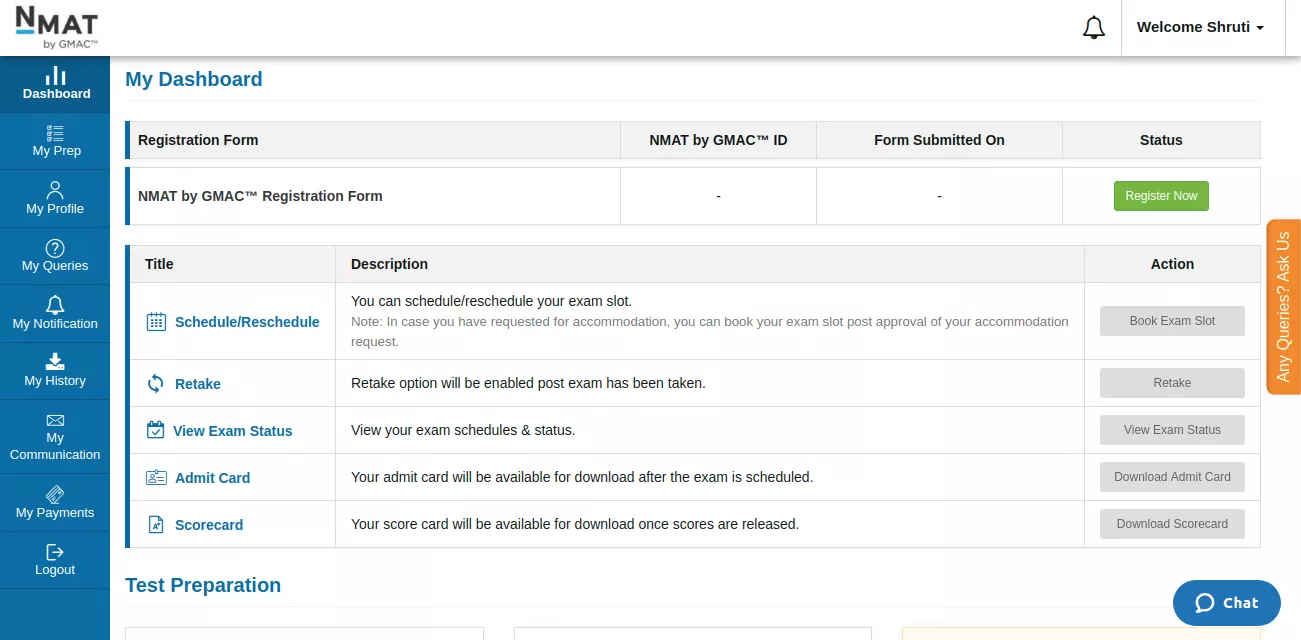Viewport: 1301px width, 640px height.
Task: Click the Status column header
Action: 1161,140
